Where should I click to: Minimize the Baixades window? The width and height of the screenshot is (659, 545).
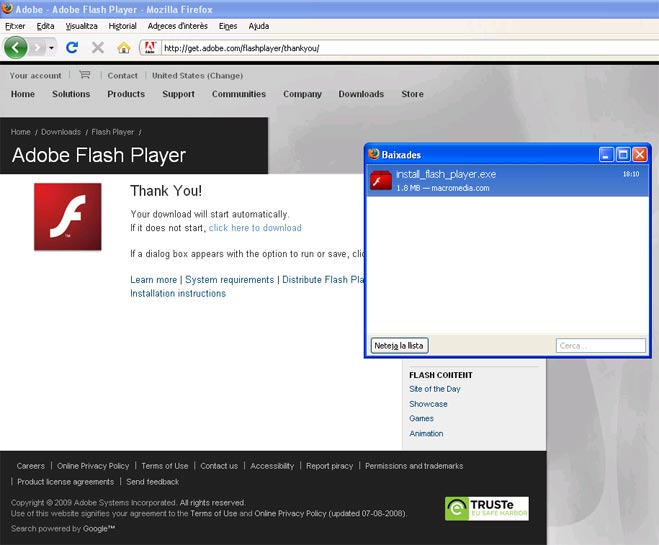coord(606,155)
